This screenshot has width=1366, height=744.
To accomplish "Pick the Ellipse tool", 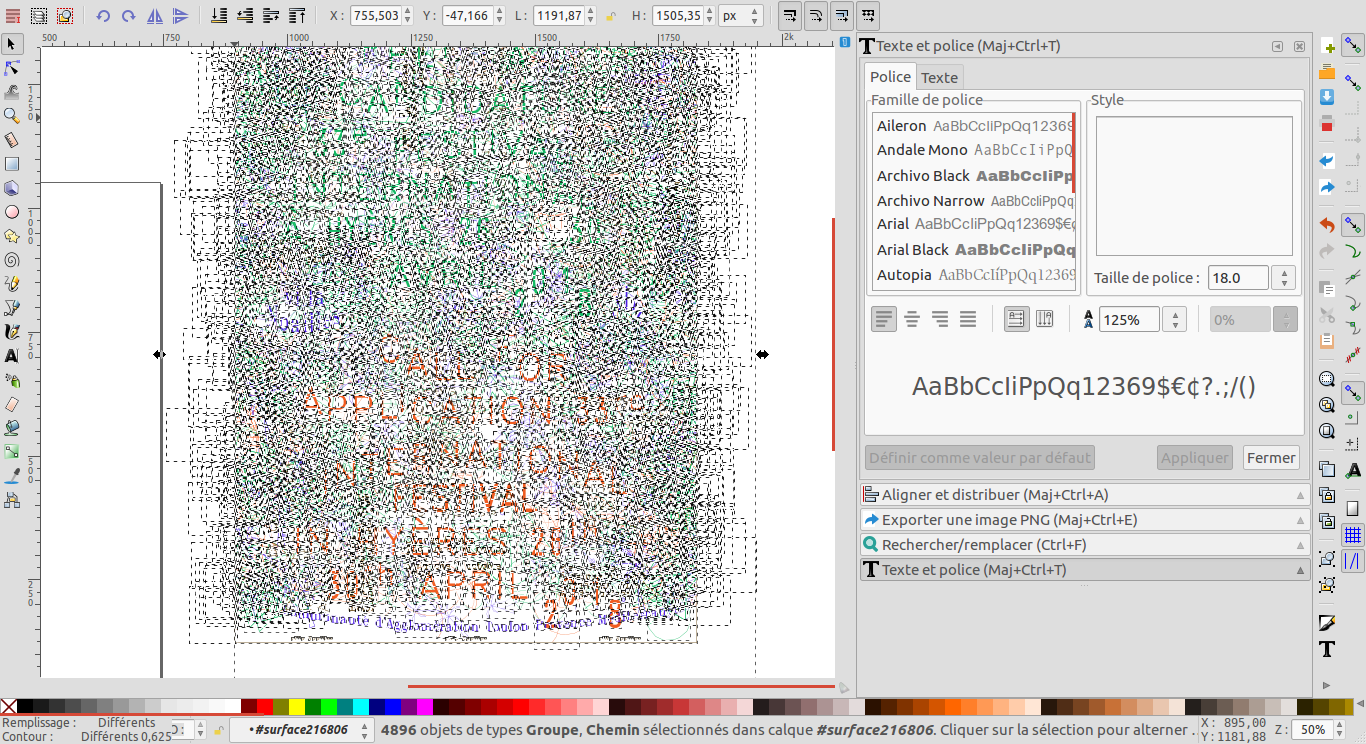I will click(12, 212).
